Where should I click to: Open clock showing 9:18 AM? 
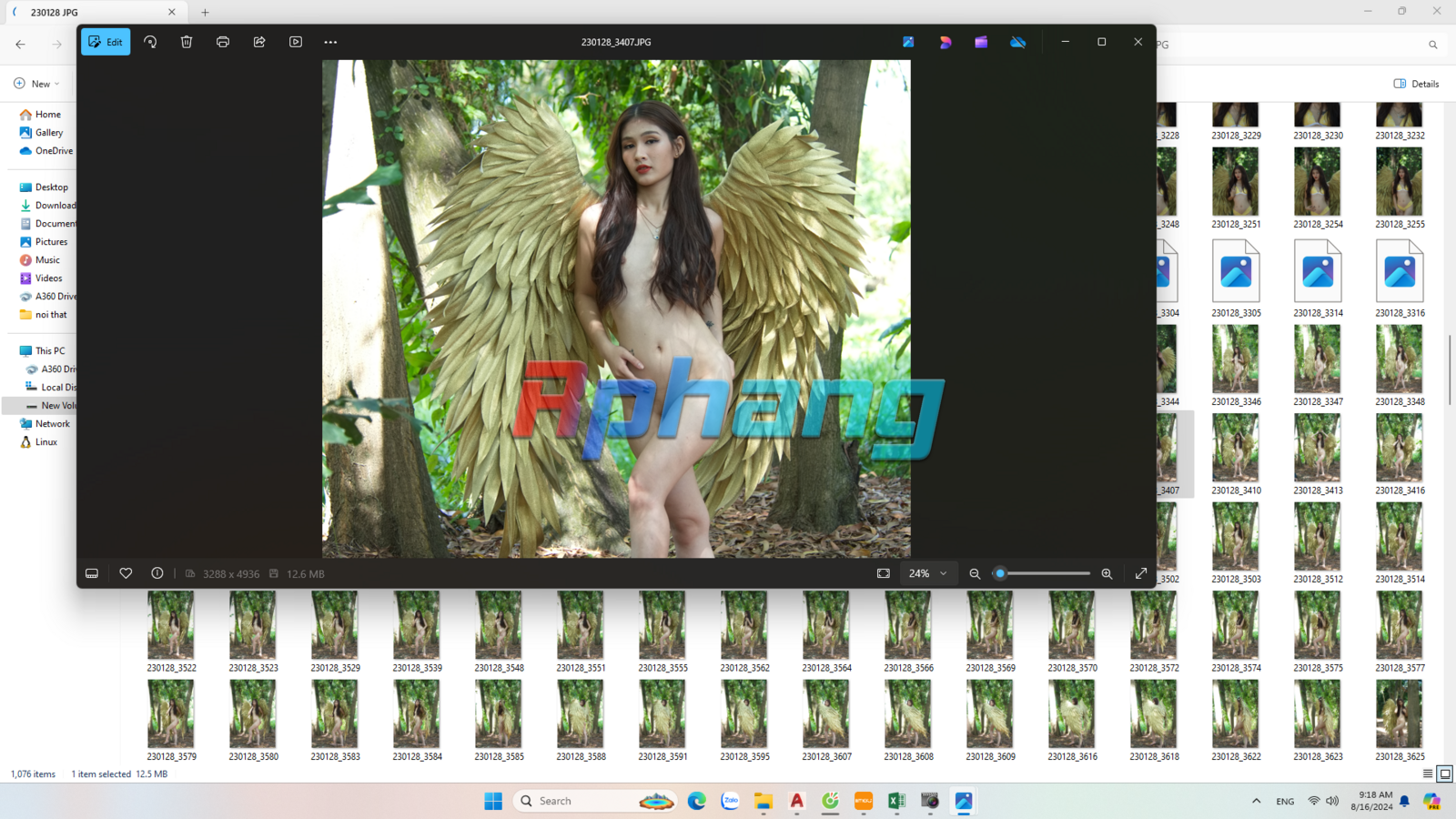[1371, 801]
